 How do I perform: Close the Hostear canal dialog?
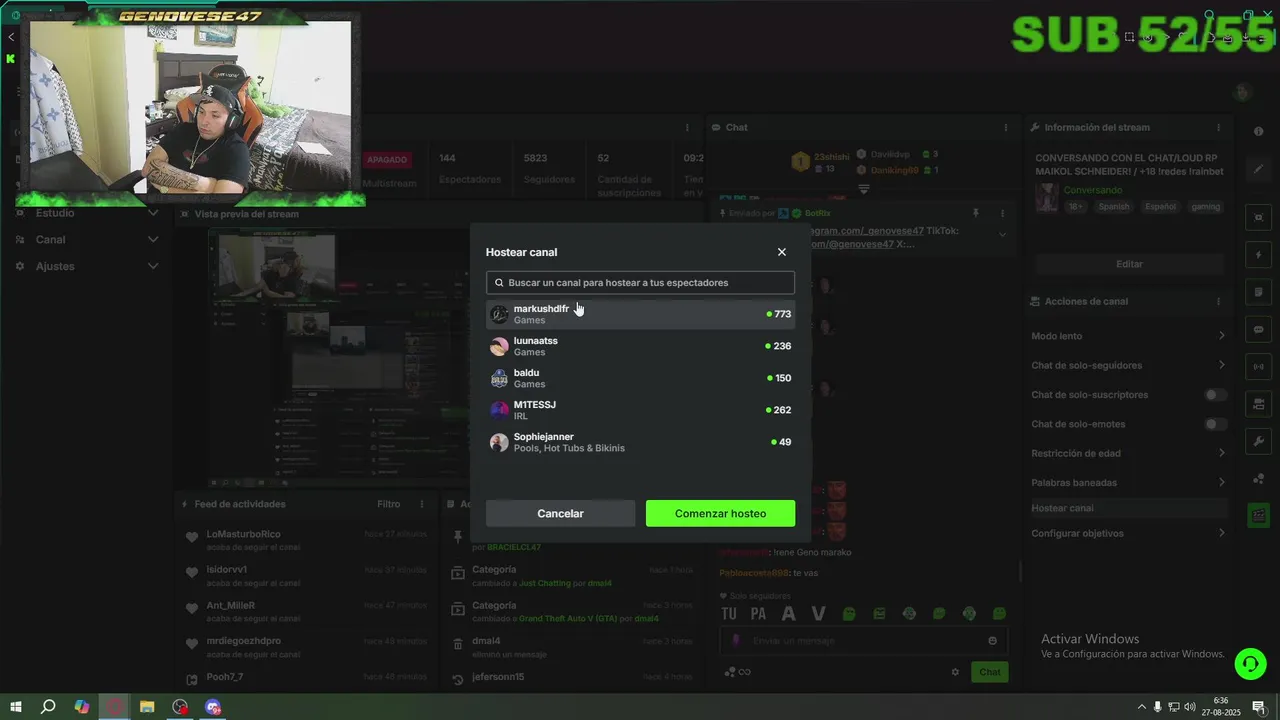coord(782,252)
